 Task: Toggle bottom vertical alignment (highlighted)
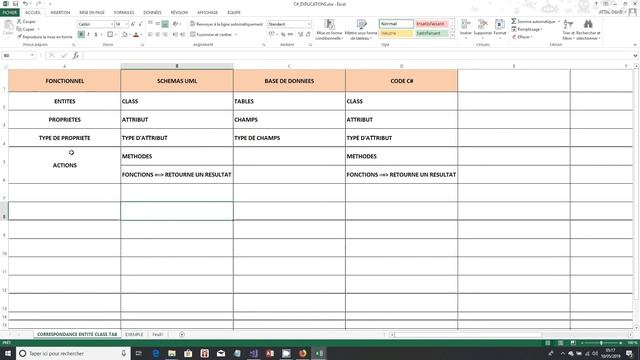165,24
